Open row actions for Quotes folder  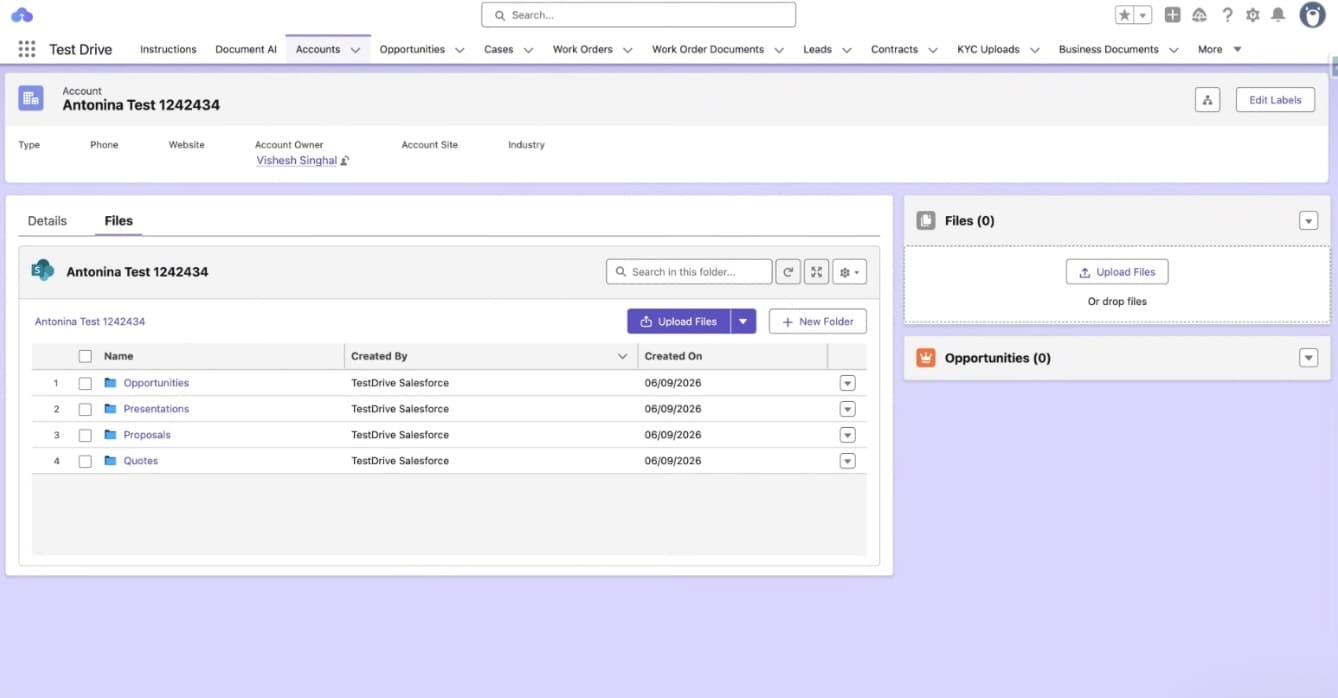tap(848, 461)
